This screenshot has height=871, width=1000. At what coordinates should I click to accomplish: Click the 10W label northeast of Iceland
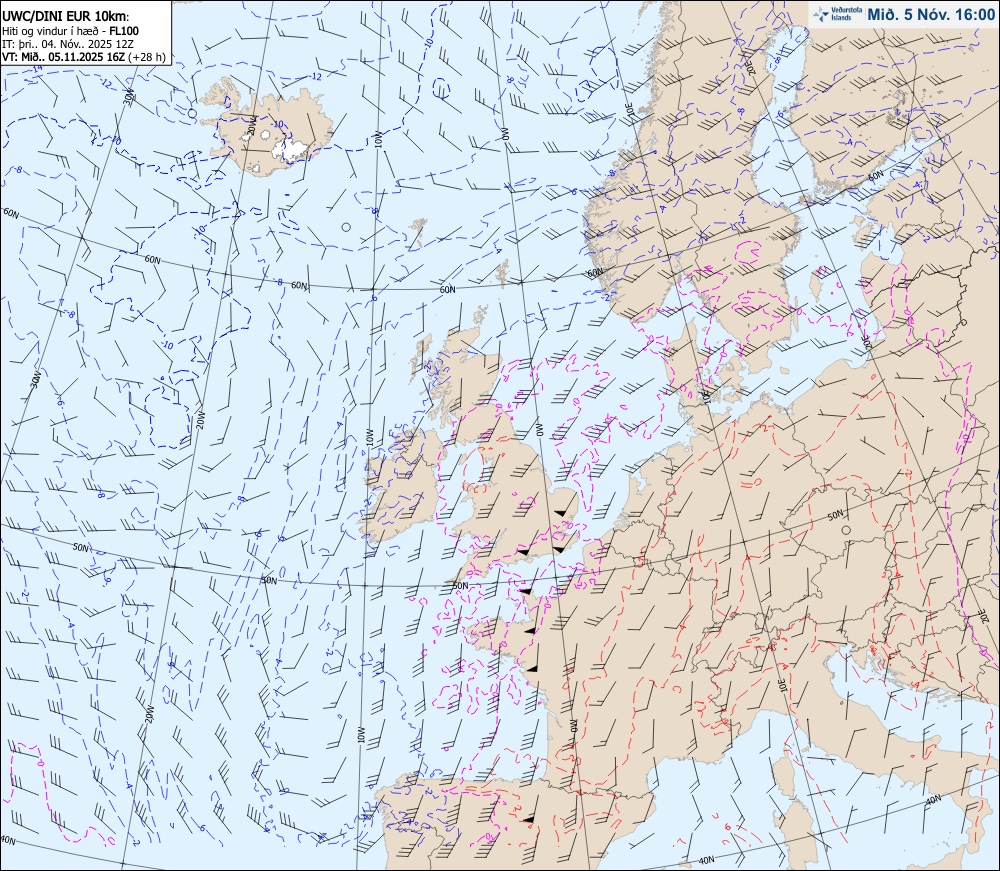click(378, 140)
